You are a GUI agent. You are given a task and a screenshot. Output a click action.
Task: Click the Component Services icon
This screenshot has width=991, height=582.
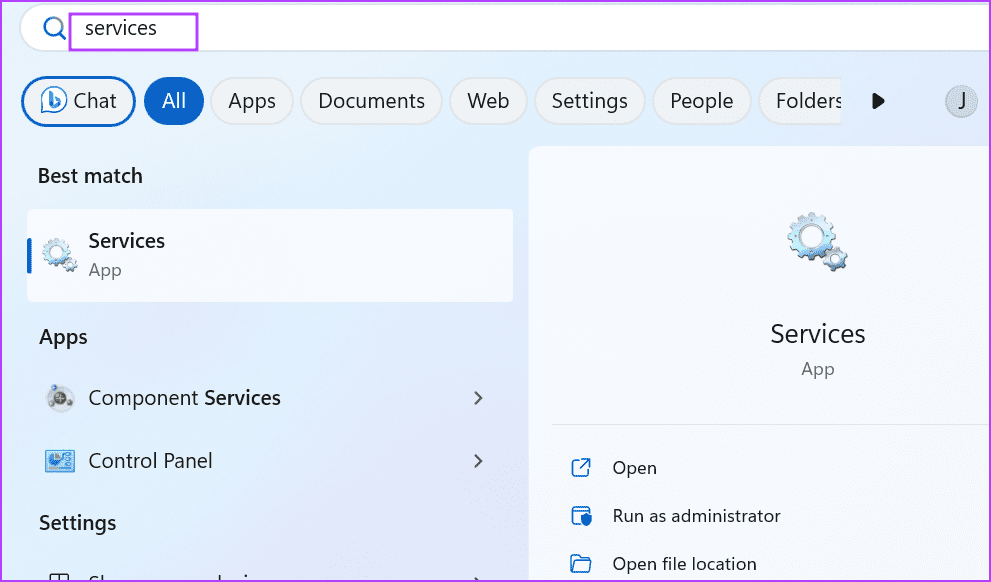(60, 398)
